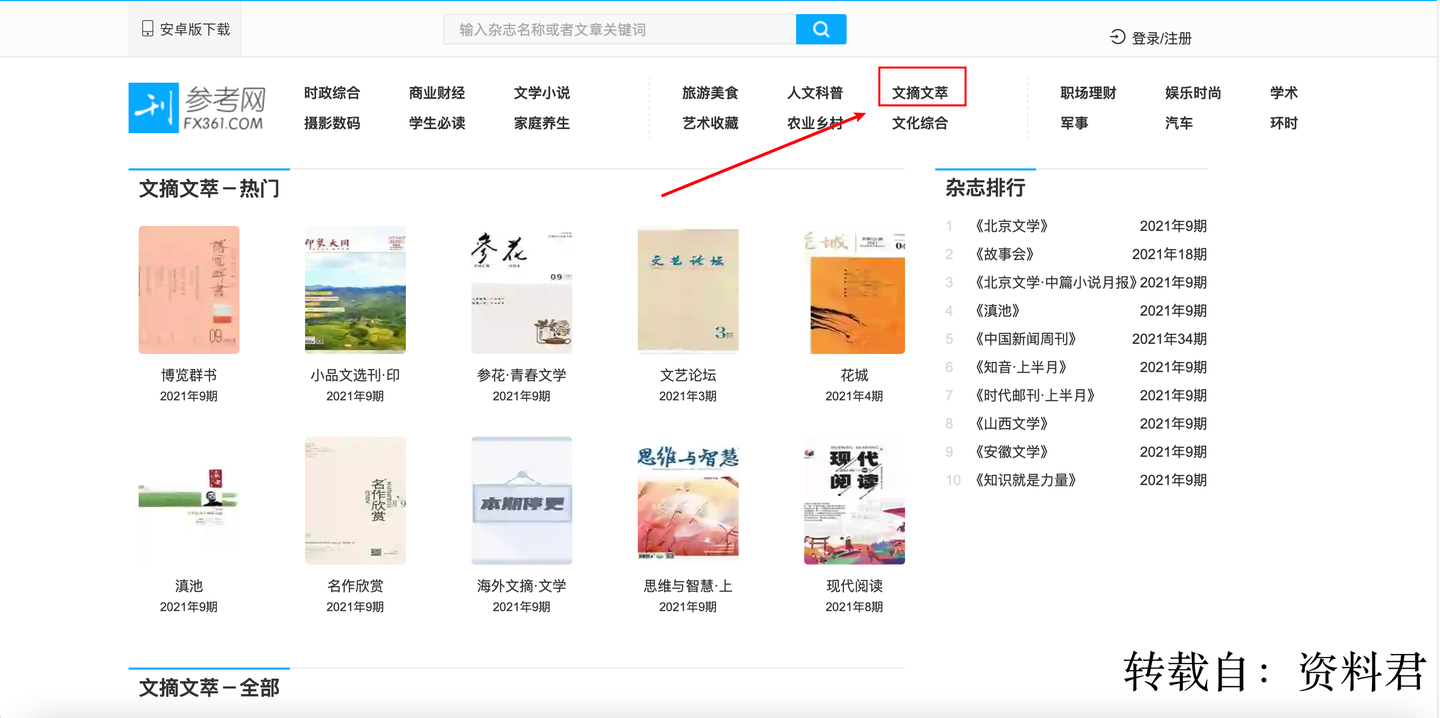The height and width of the screenshot is (718, 1440).
Task: Open 艺术收藏 category
Action: click(710, 123)
